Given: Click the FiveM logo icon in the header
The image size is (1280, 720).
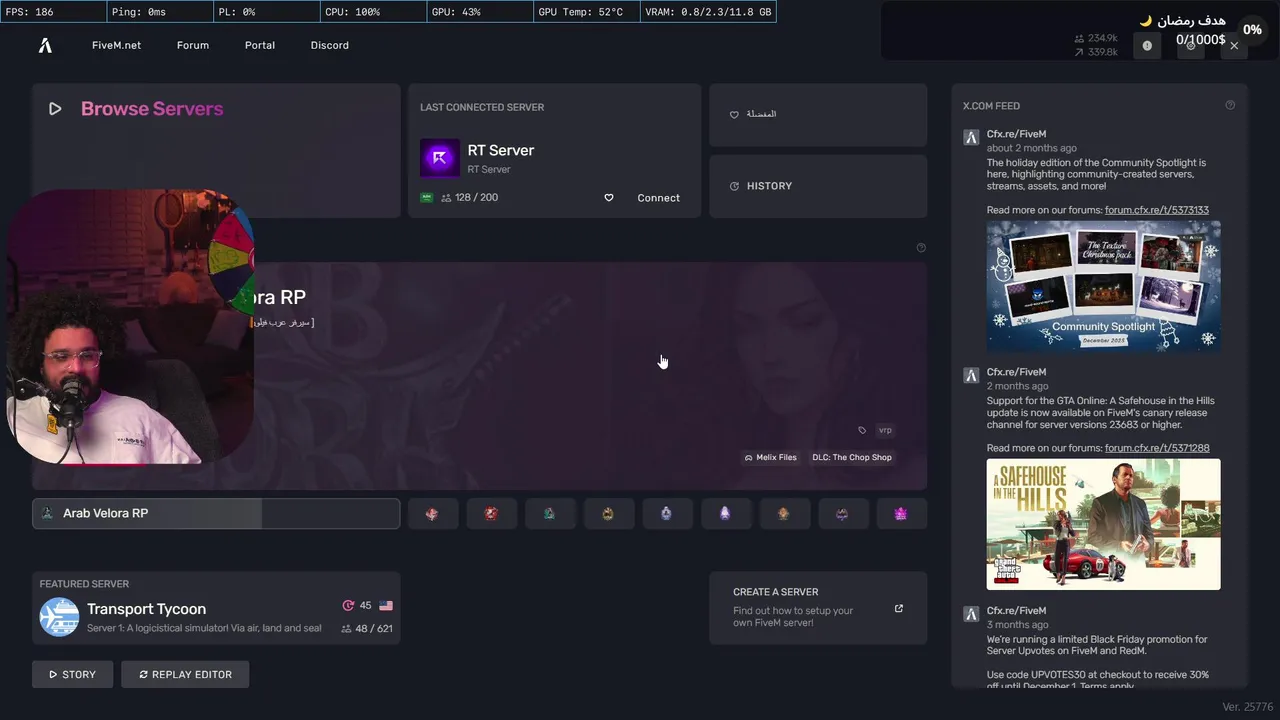Looking at the screenshot, I should (x=45, y=45).
